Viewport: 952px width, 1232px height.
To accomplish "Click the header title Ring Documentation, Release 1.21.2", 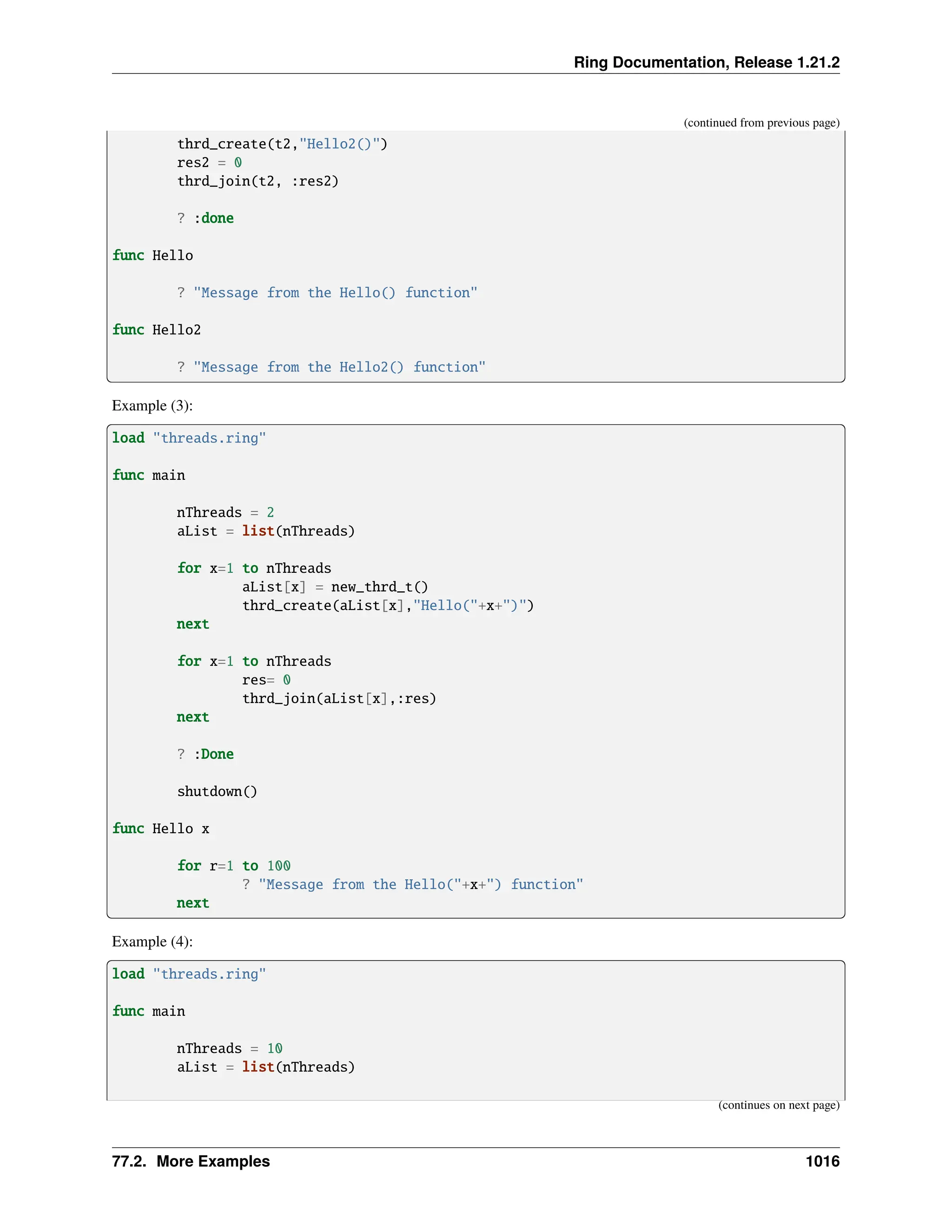I will click(x=706, y=62).
